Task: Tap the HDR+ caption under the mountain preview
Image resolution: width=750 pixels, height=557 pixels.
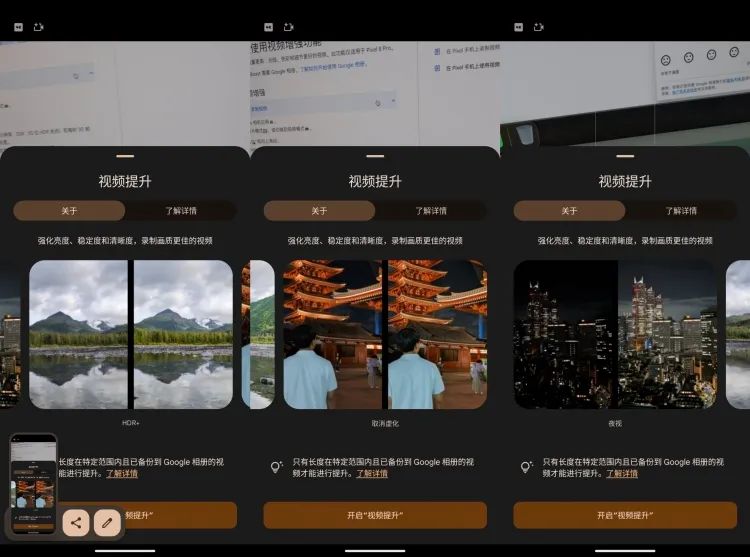Action: pos(131,423)
